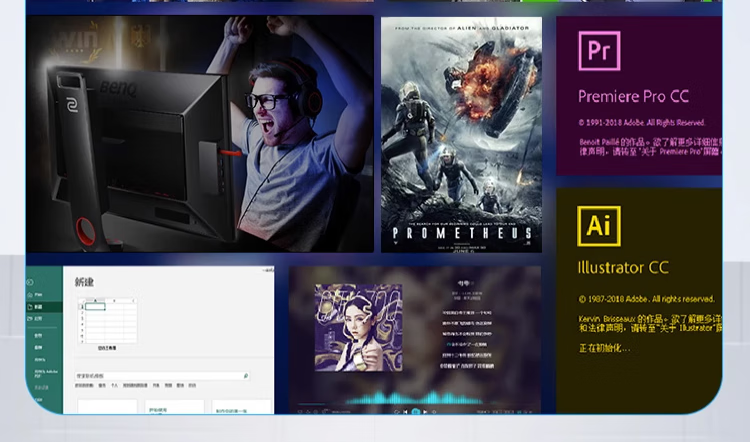Open the Prometheus movie poster
This screenshot has height=442, width=750.
pos(462,134)
